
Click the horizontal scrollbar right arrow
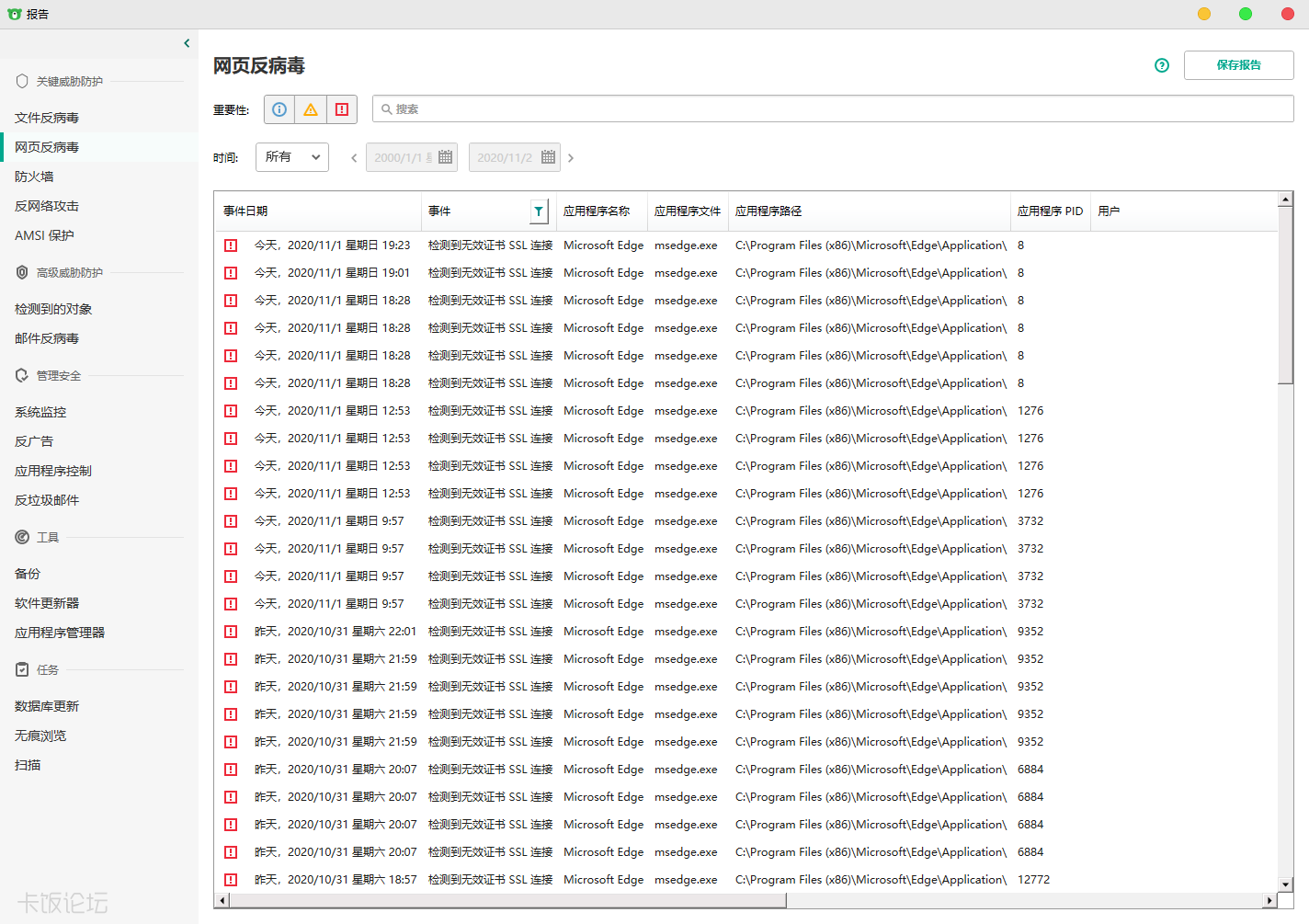[1270, 900]
